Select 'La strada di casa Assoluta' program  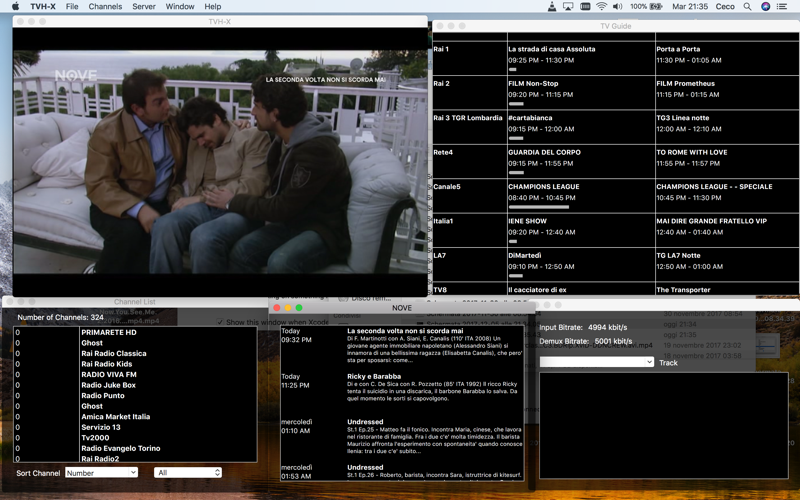552,49
